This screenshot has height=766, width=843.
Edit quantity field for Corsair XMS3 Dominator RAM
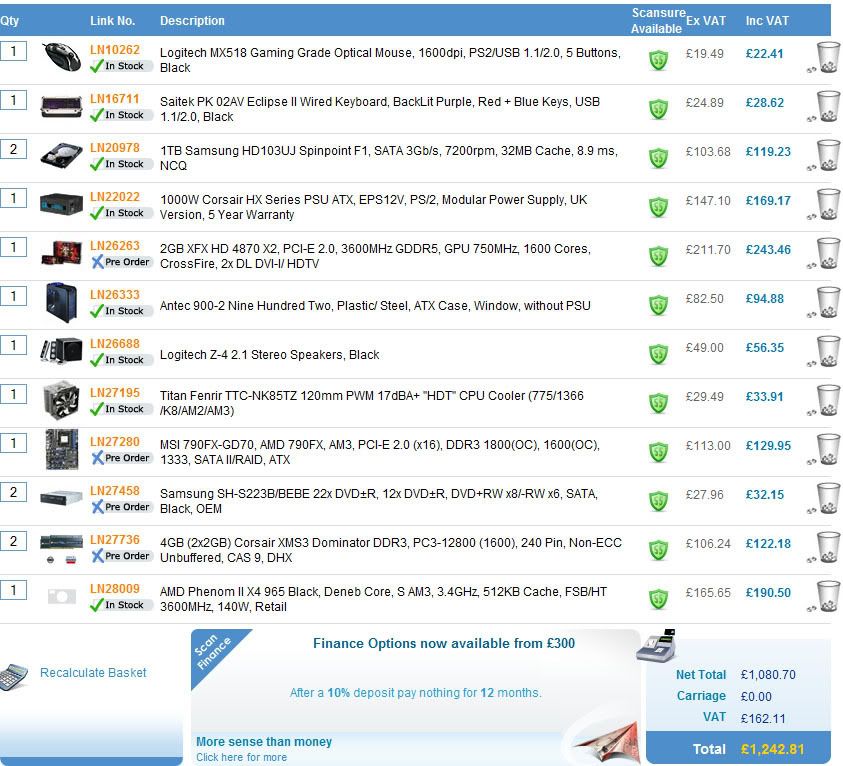click(x=13, y=541)
